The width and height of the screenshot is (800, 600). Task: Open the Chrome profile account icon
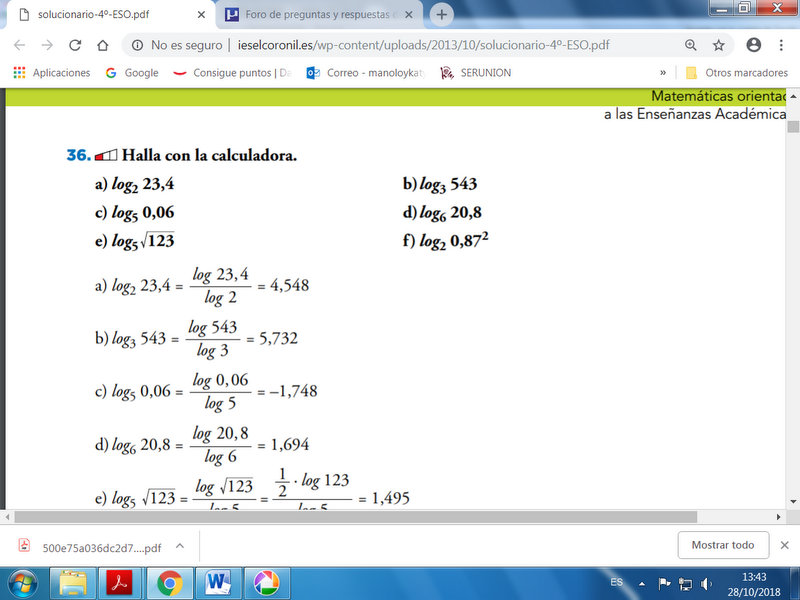pos(754,45)
